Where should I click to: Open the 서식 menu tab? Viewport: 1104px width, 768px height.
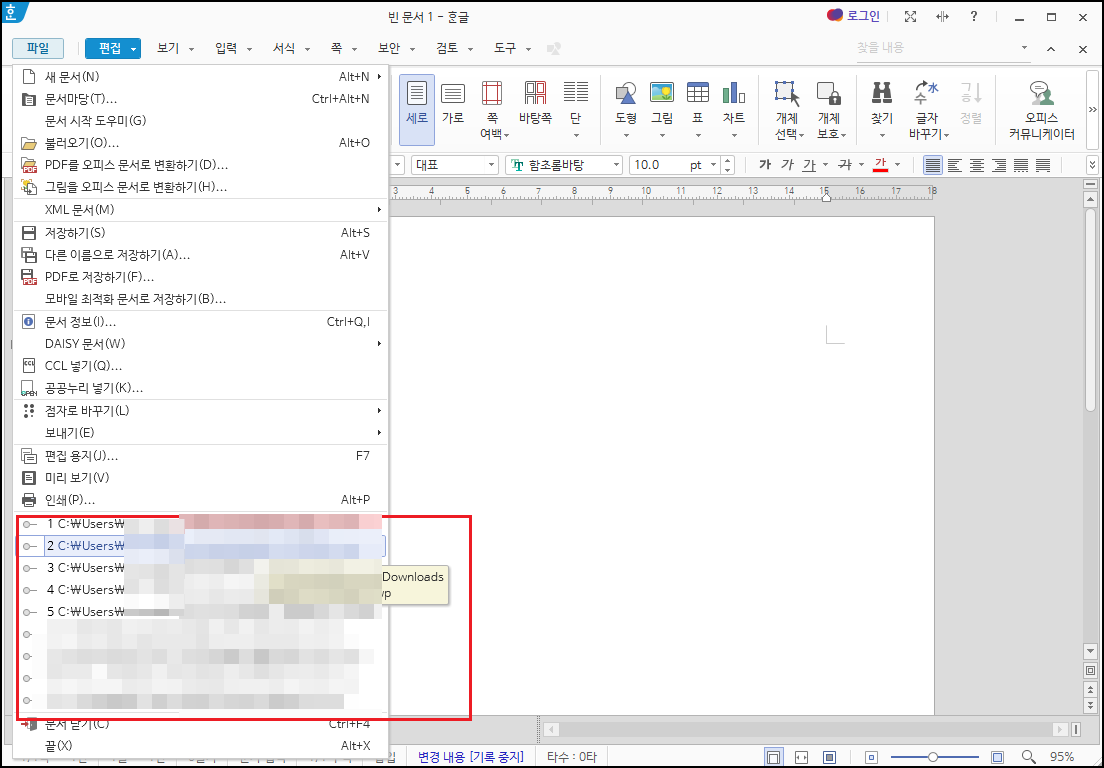[x=284, y=48]
